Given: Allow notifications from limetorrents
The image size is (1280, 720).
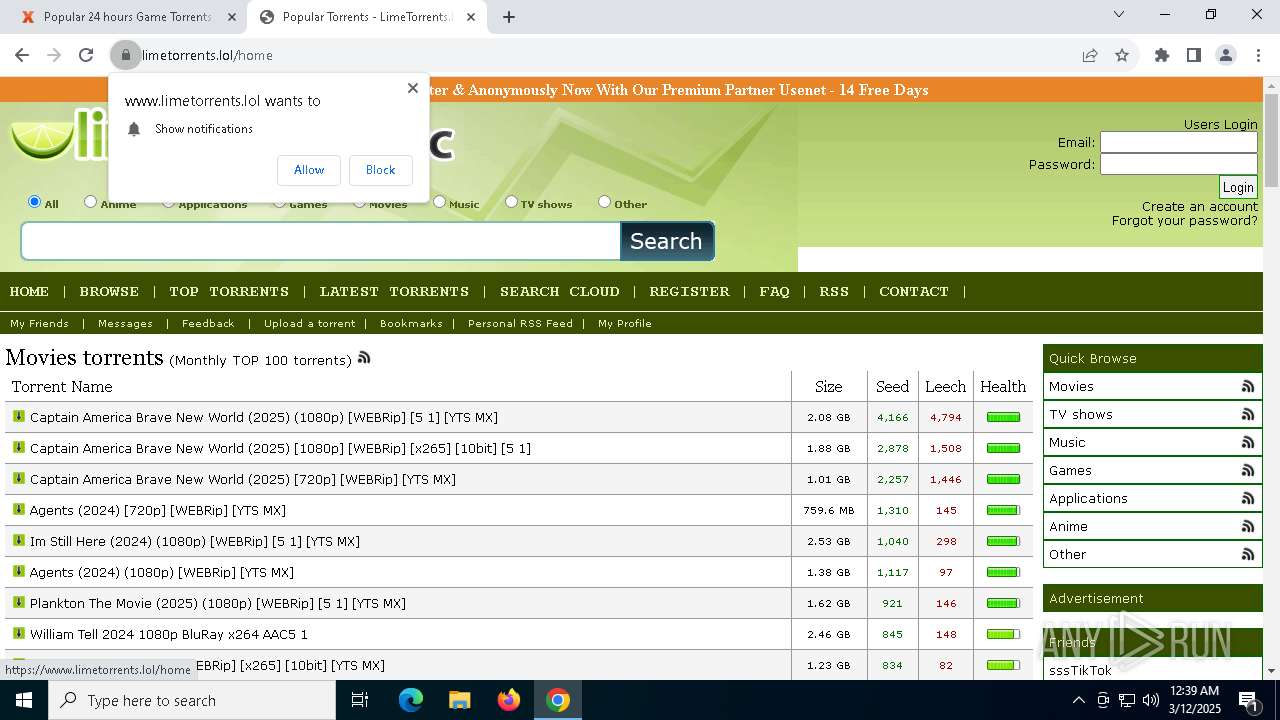Looking at the screenshot, I should 309,170.
